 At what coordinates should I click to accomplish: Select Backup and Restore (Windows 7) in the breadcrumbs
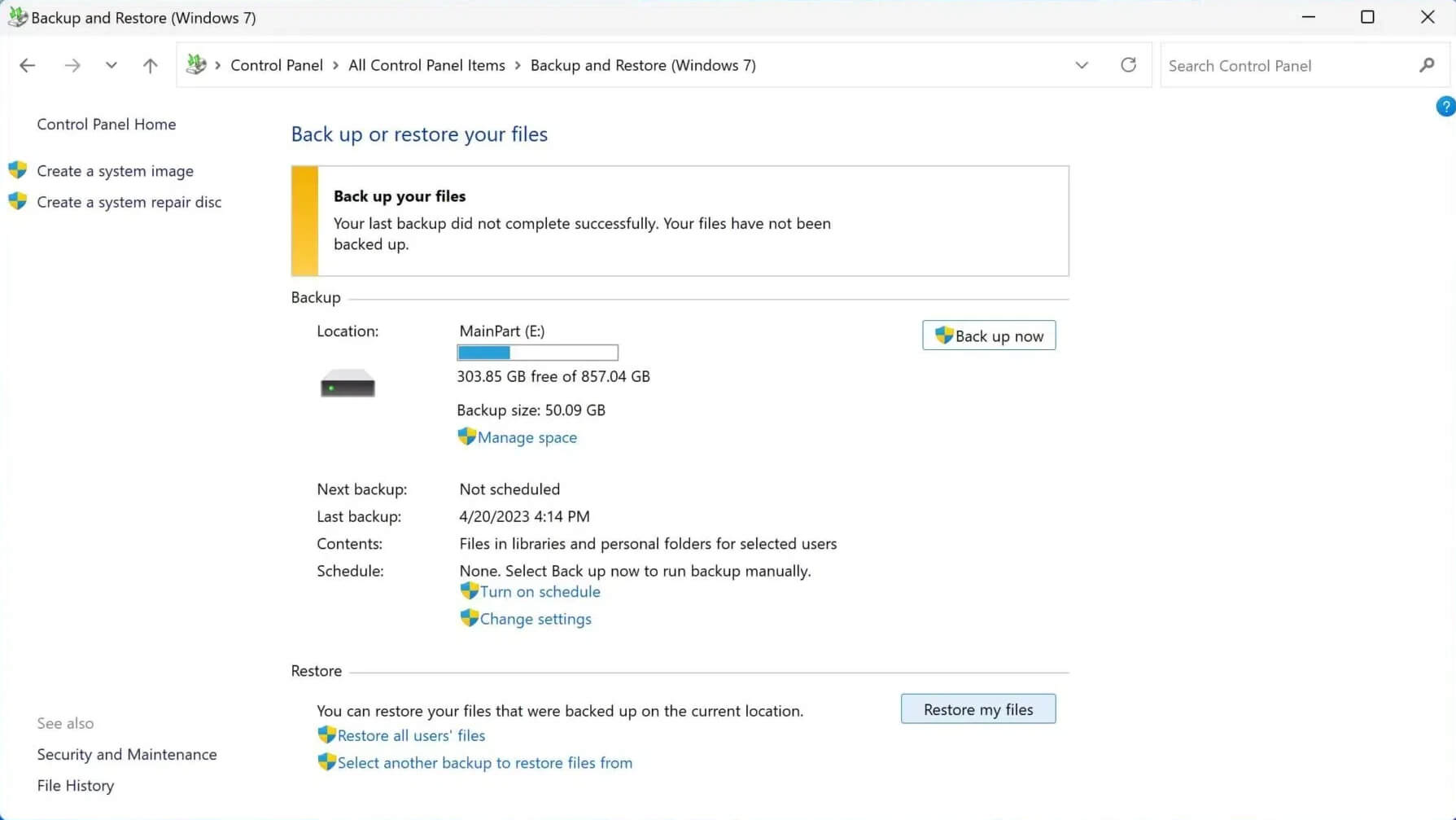643,65
